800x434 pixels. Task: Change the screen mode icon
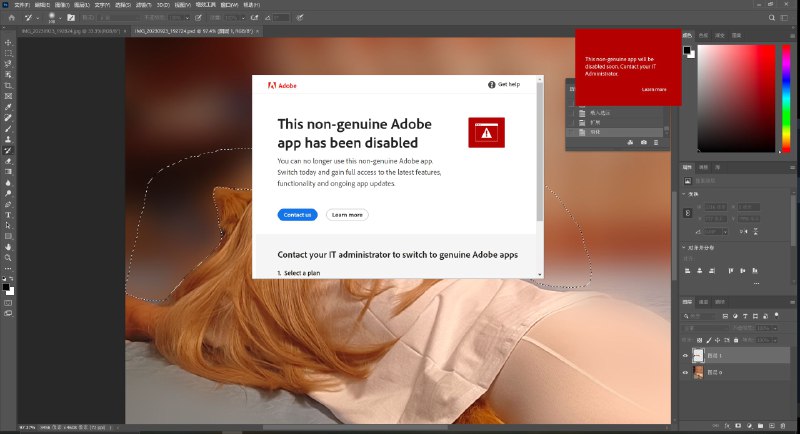tap(8, 313)
